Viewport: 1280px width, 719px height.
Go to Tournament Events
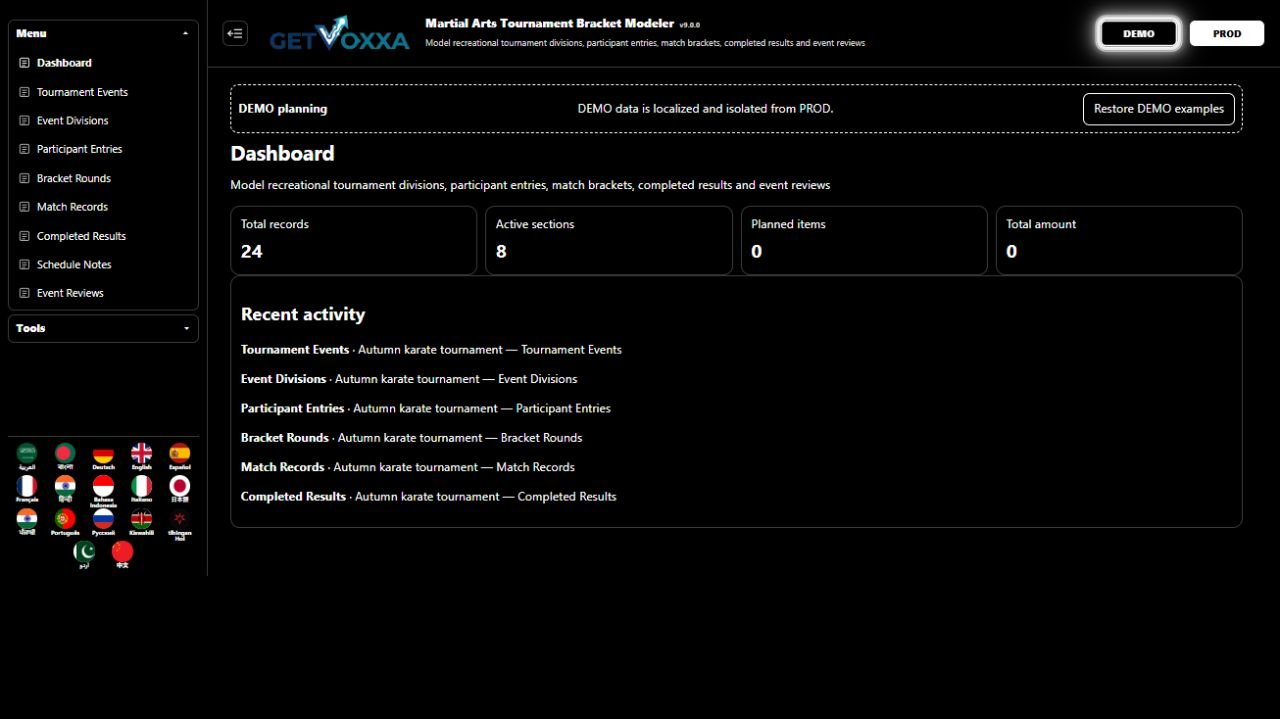103,92
